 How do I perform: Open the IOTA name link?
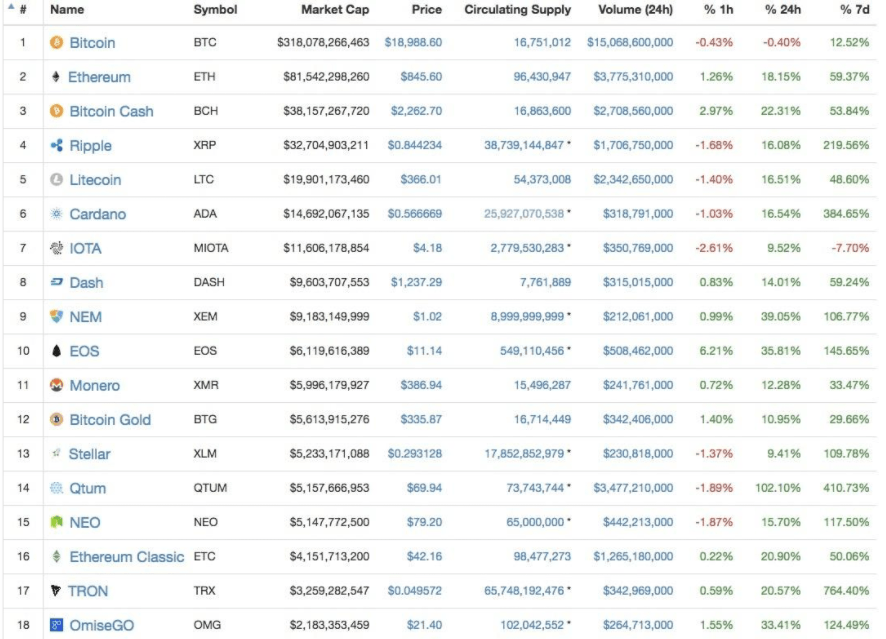tap(85, 249)
